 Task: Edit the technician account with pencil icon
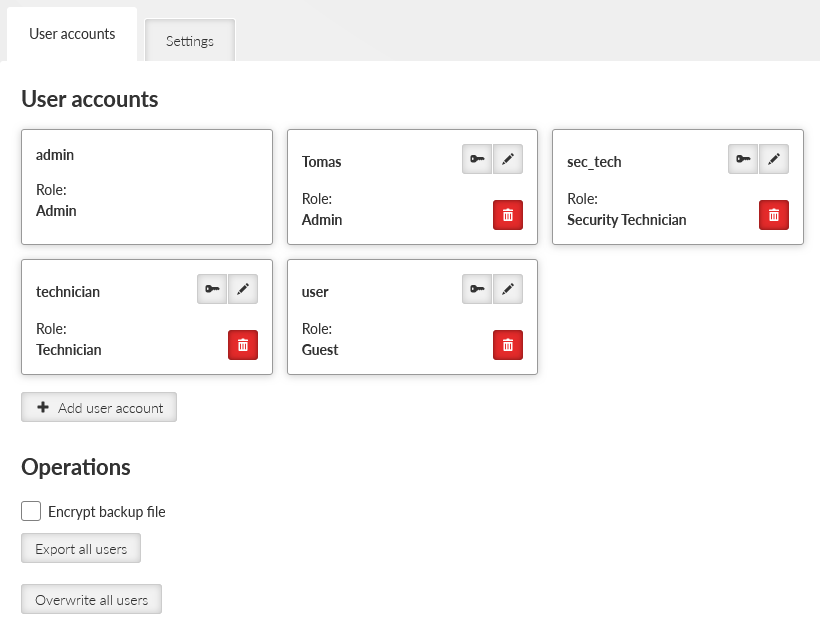[x=243, y=289]
